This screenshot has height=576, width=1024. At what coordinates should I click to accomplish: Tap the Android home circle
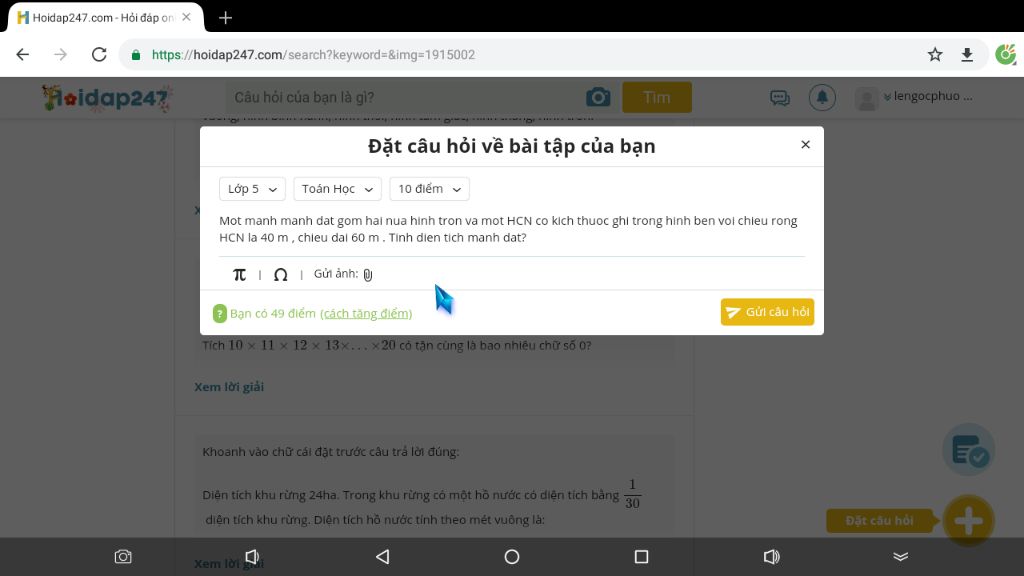[x=512, y=556]
